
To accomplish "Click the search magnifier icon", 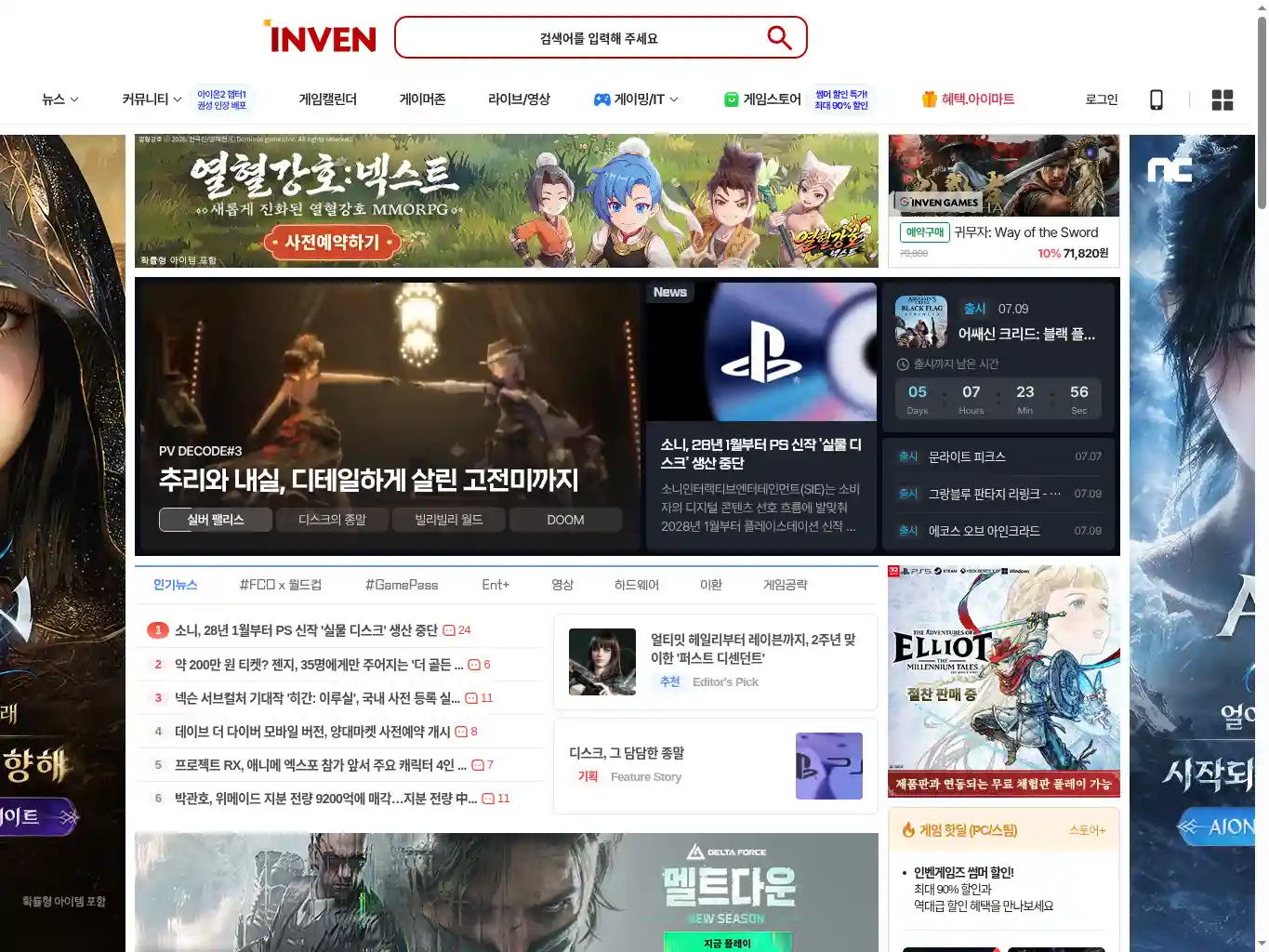I will [x=779, y=37].
